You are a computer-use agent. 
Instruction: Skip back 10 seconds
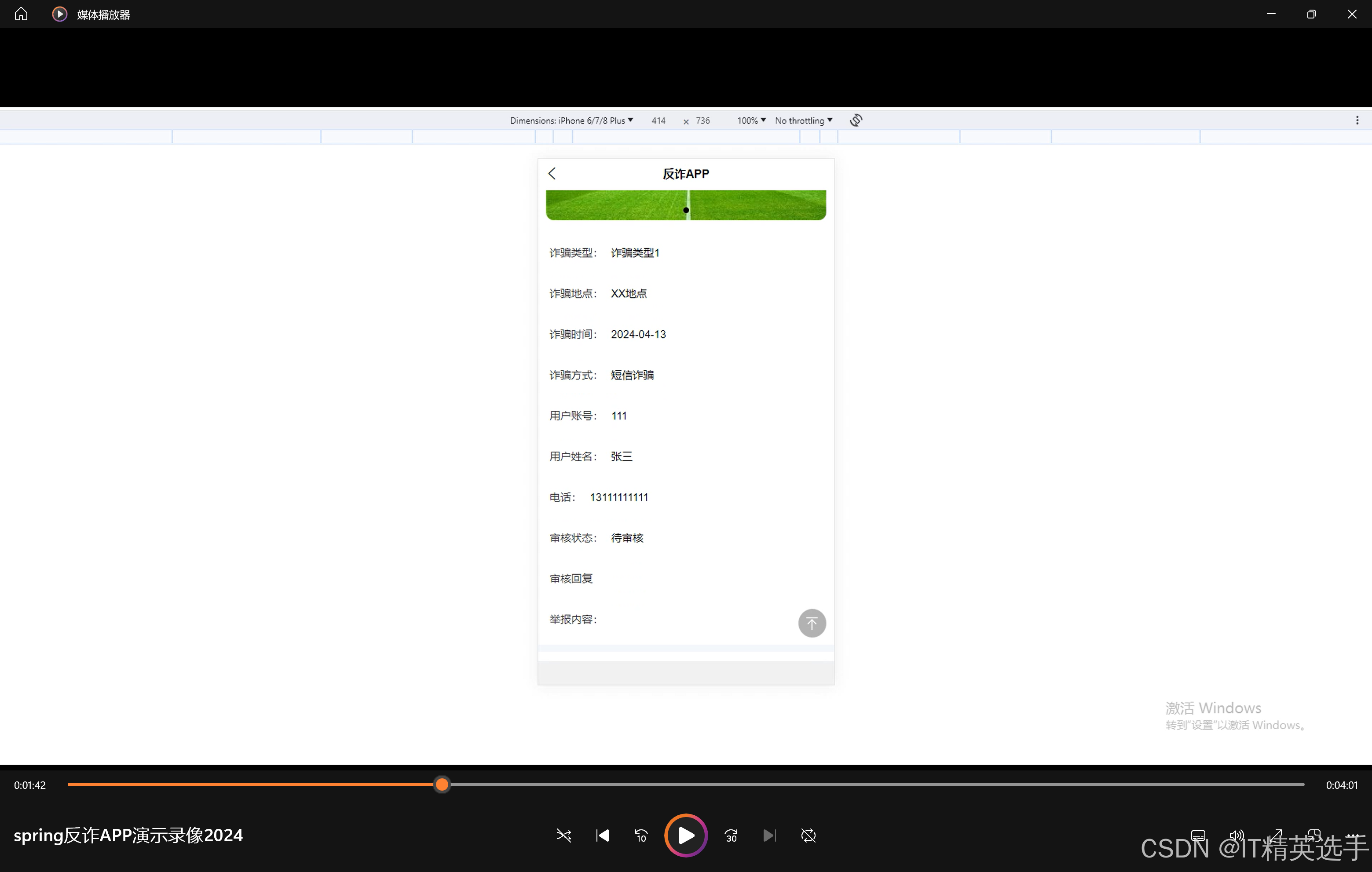click(641, 836)
